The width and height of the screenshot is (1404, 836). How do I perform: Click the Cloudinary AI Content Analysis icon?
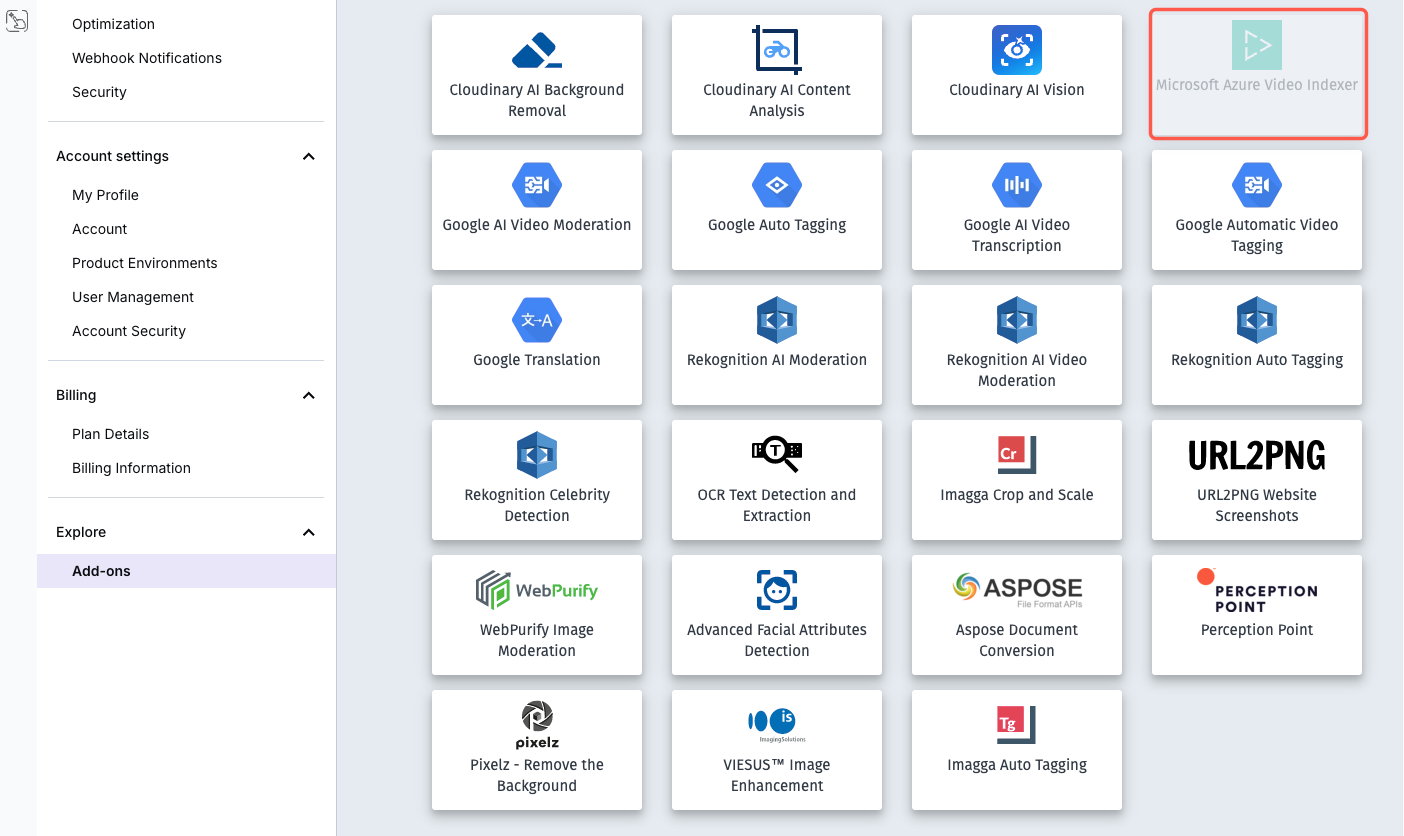pos(777,50)
